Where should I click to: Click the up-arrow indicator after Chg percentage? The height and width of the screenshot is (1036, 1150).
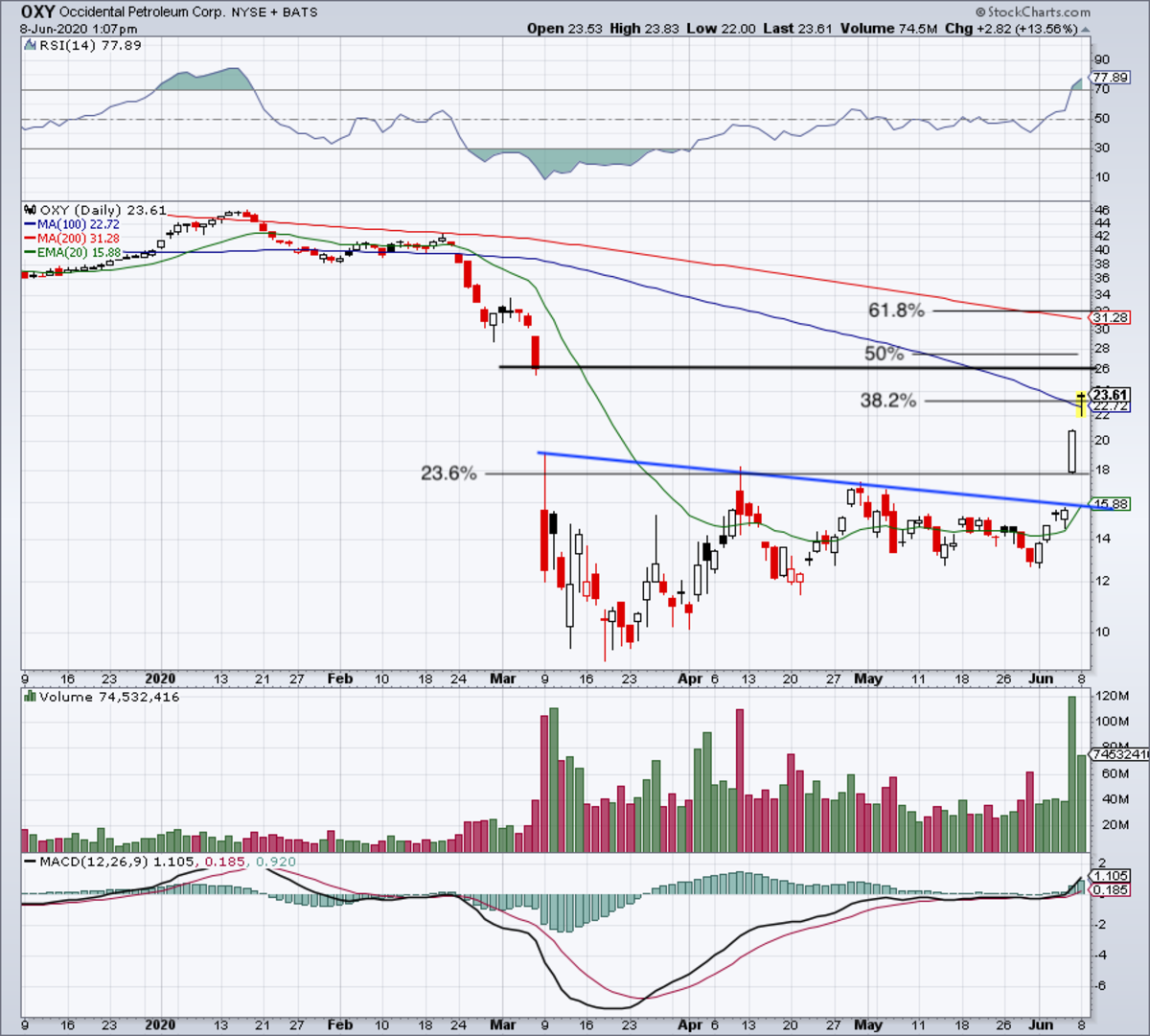[1085, 29]
